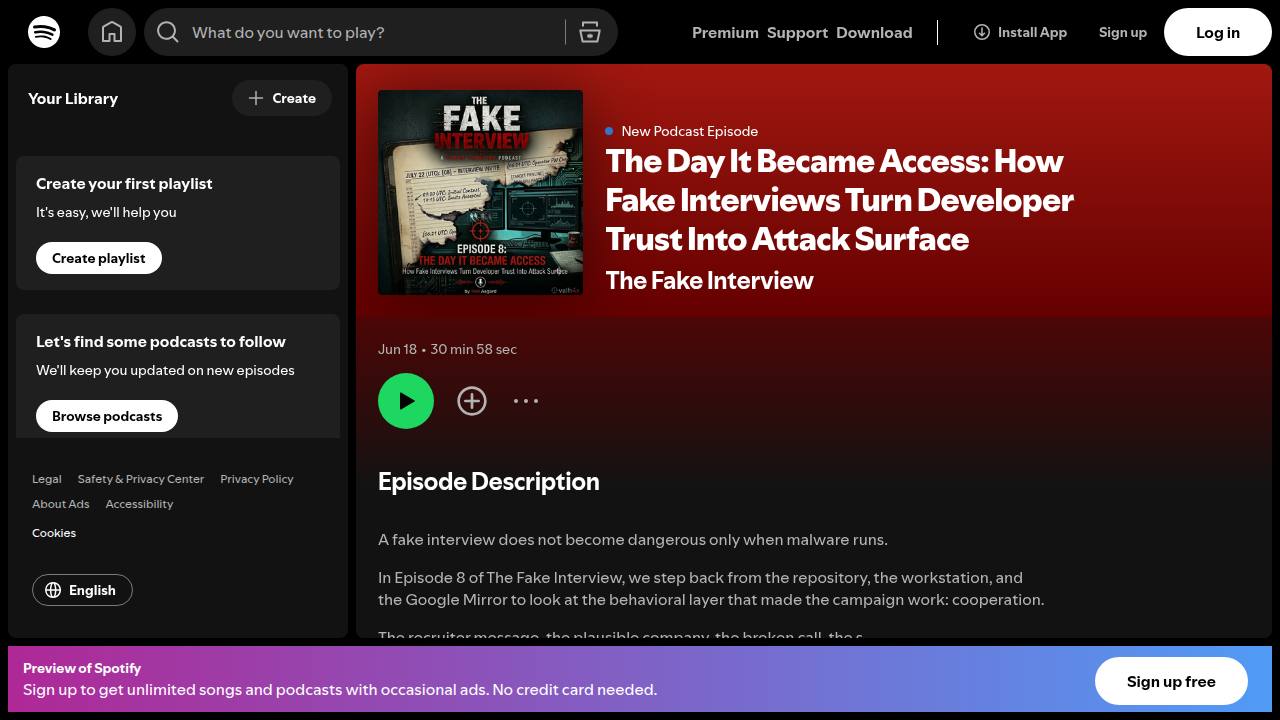This screenshot has width=1280, height=720.
Task: Open the Browse icon in search bar
Action: (x=590, y=32)
